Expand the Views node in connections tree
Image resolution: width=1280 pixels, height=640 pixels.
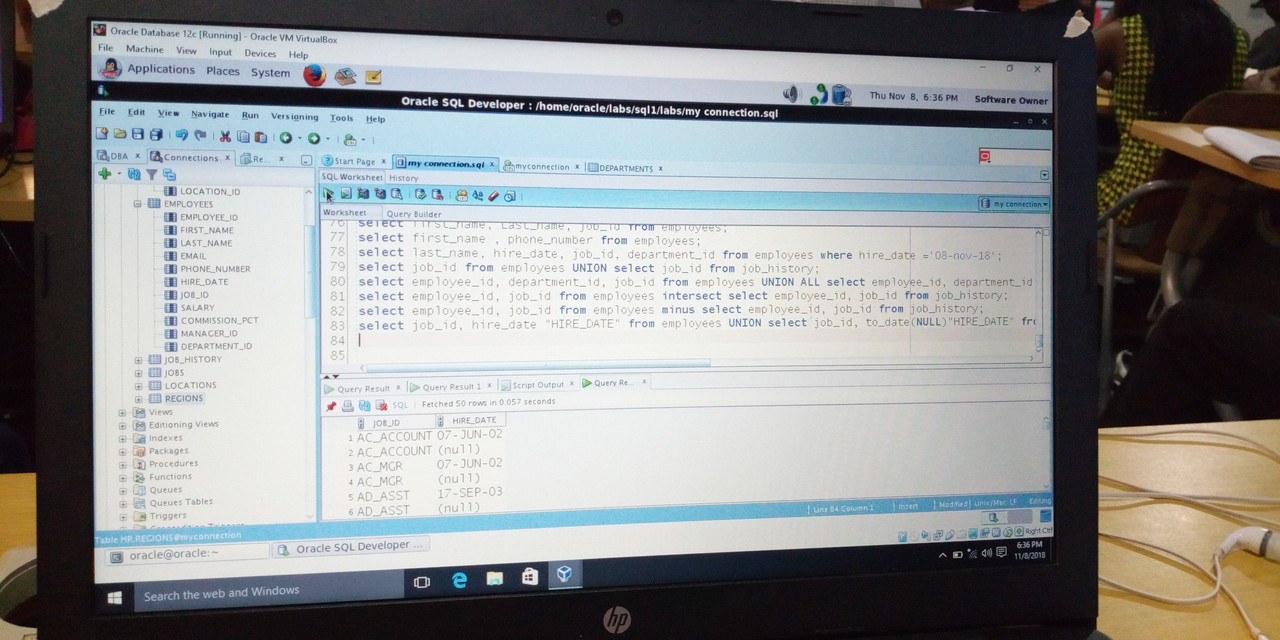pyautogui.click(x=123, y=411)
